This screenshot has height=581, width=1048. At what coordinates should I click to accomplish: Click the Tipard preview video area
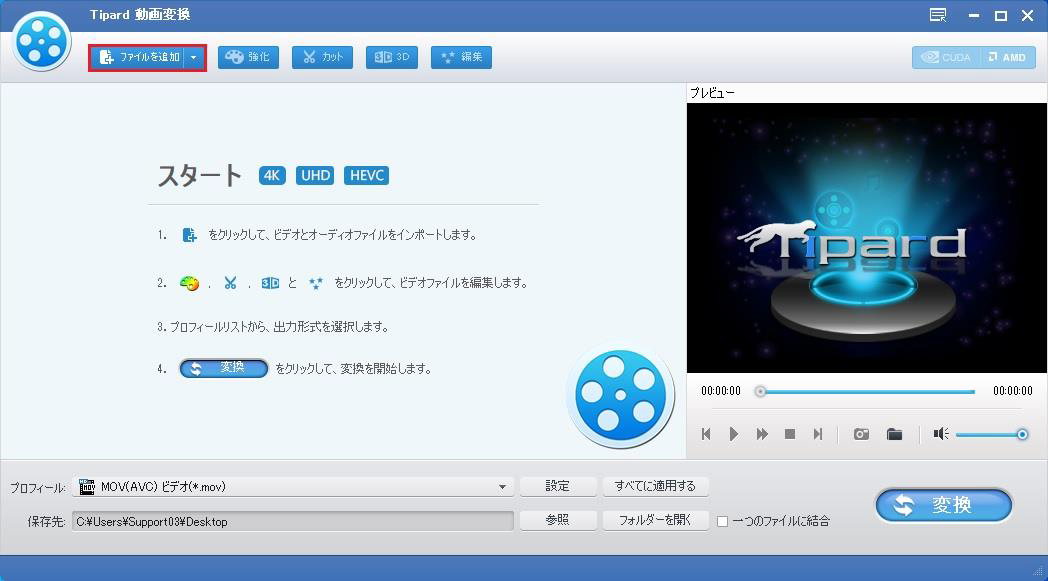tap(866, 237)
